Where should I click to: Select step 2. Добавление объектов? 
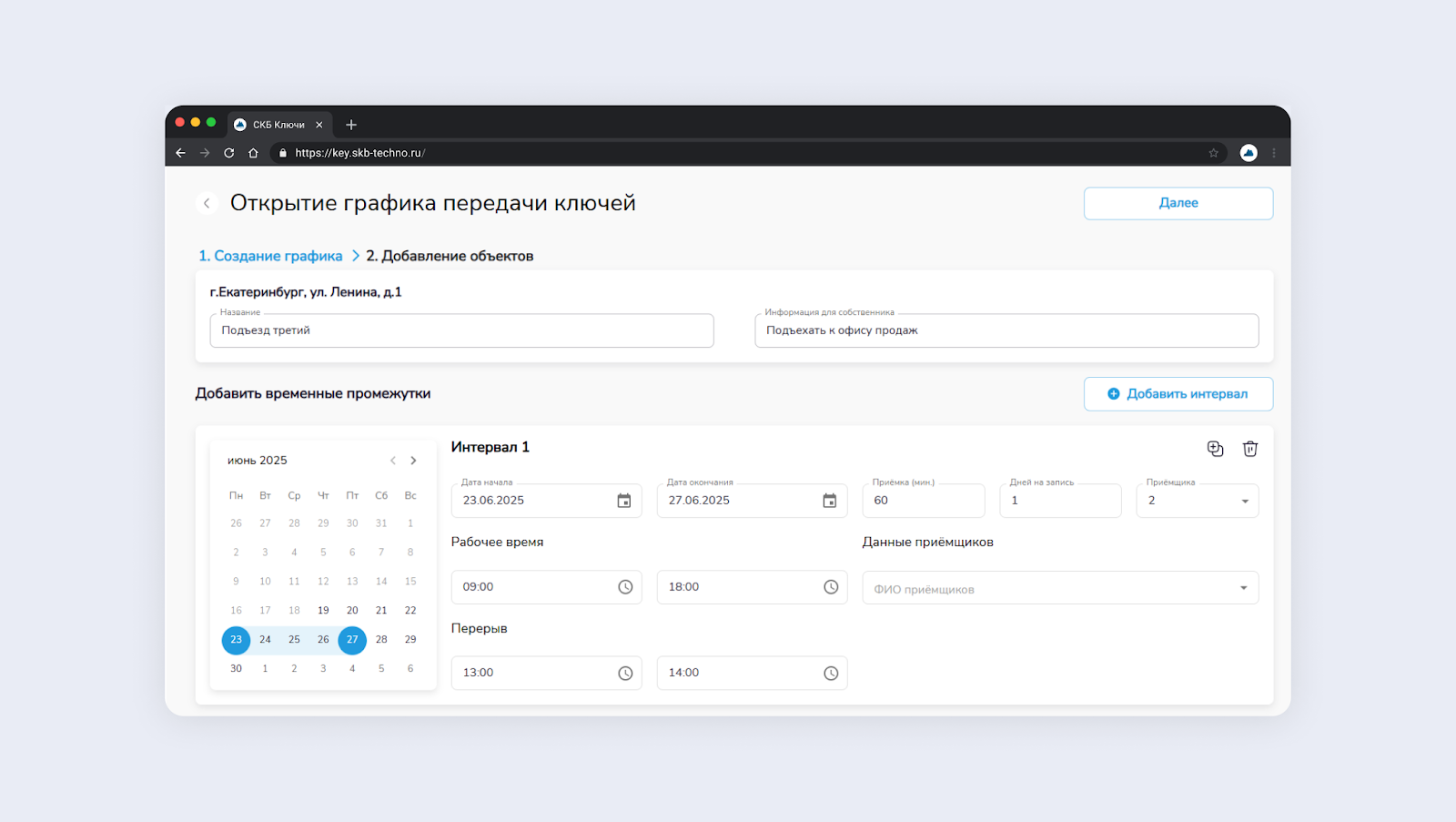pos(450,256)
